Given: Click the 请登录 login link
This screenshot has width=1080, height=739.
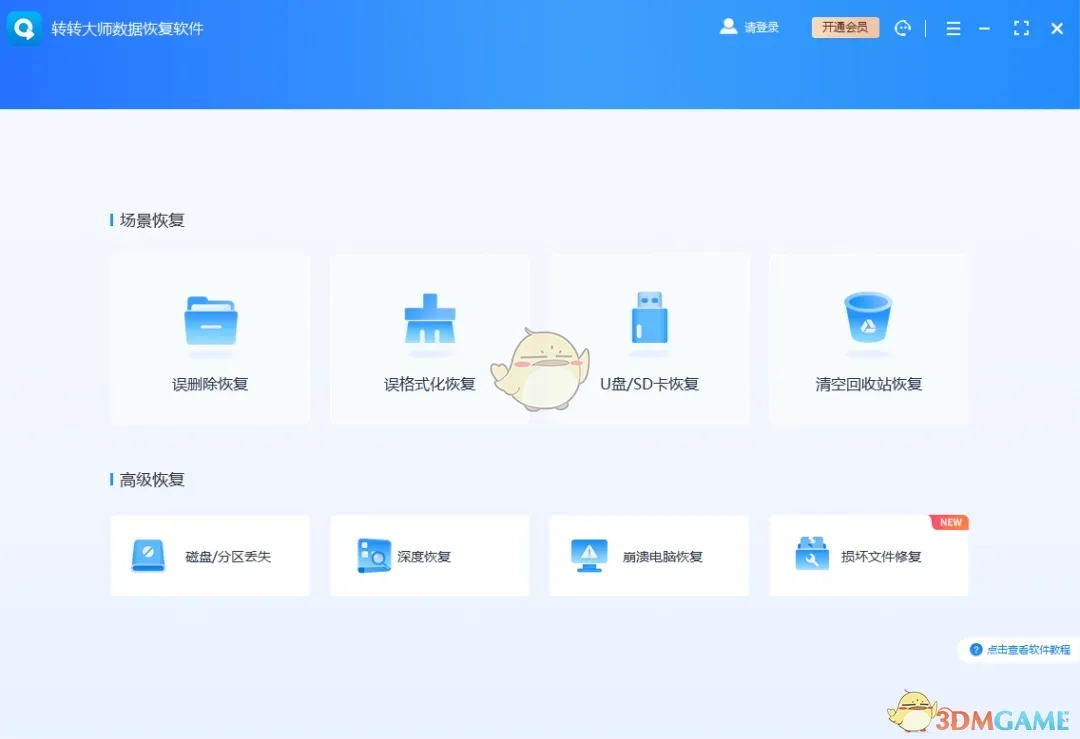Looking at the screenshot, I should (x=760, y=27).
